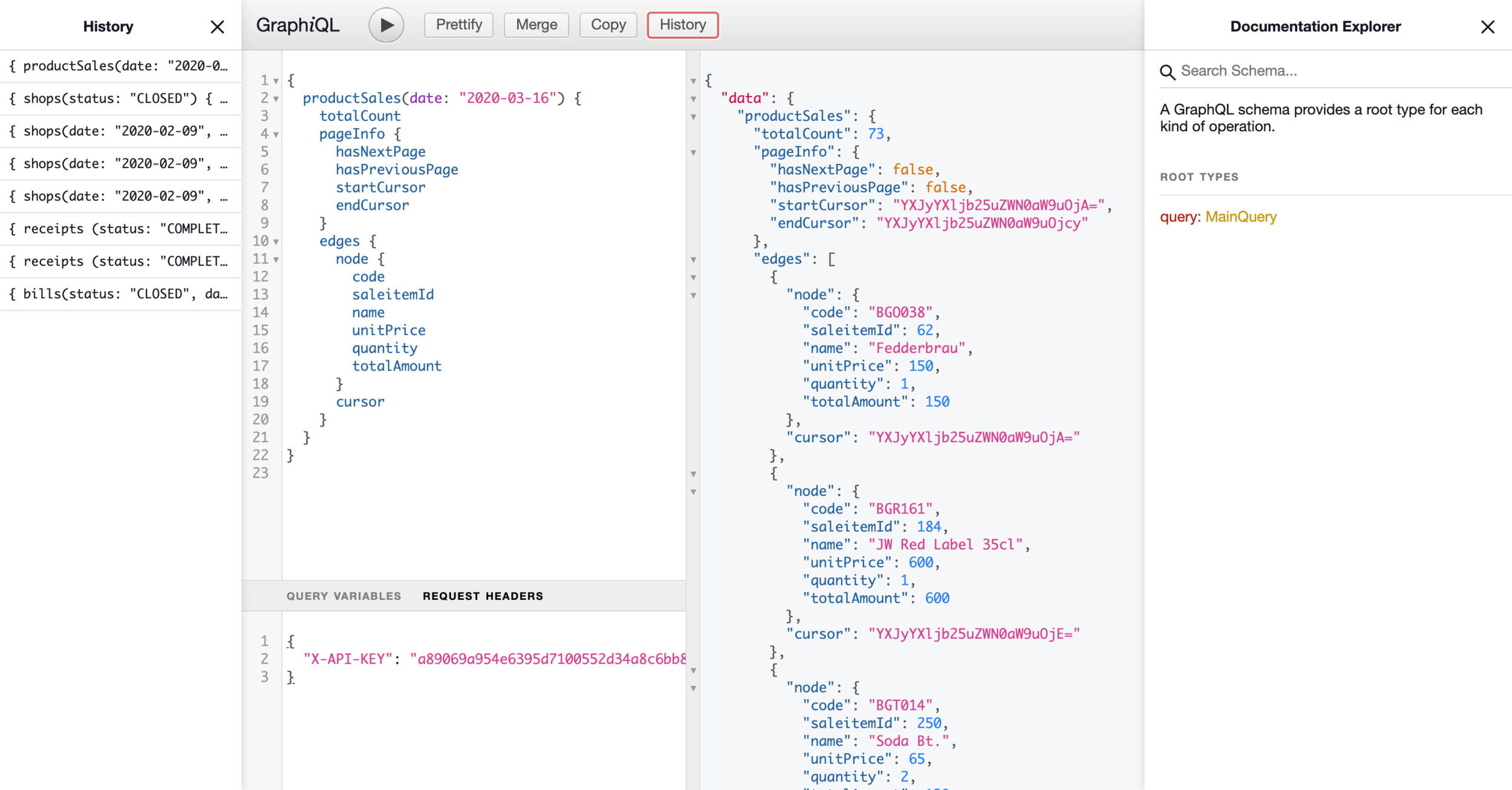The width and height of the screenshot is (1512, 790).
Task: Collapse the fold arrow on query line 1
Action: tap(276, 80)
